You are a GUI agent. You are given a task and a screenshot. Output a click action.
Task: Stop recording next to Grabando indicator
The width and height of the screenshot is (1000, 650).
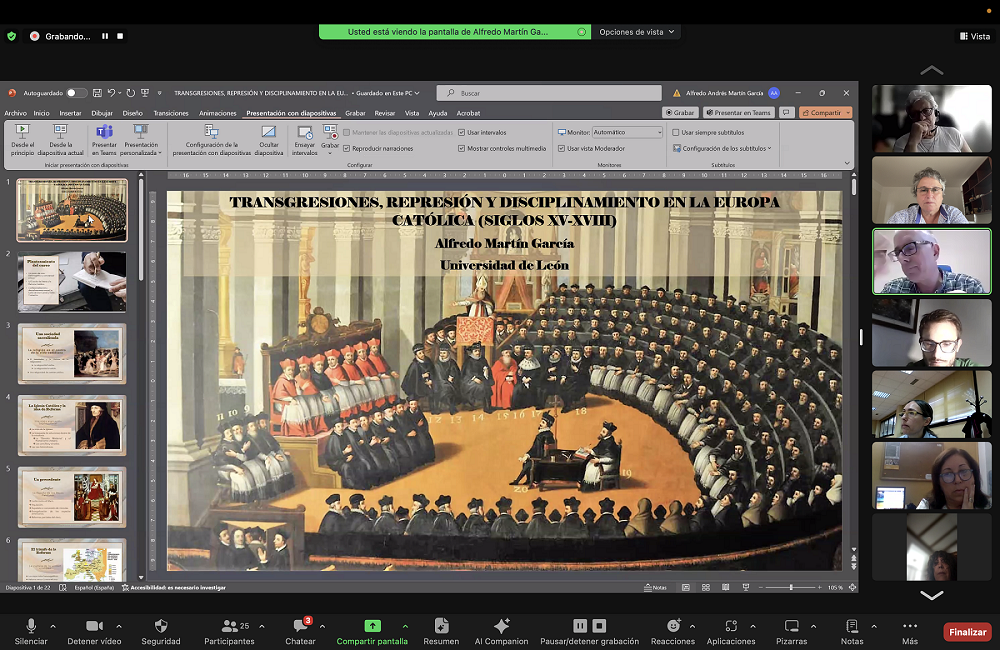120,36
